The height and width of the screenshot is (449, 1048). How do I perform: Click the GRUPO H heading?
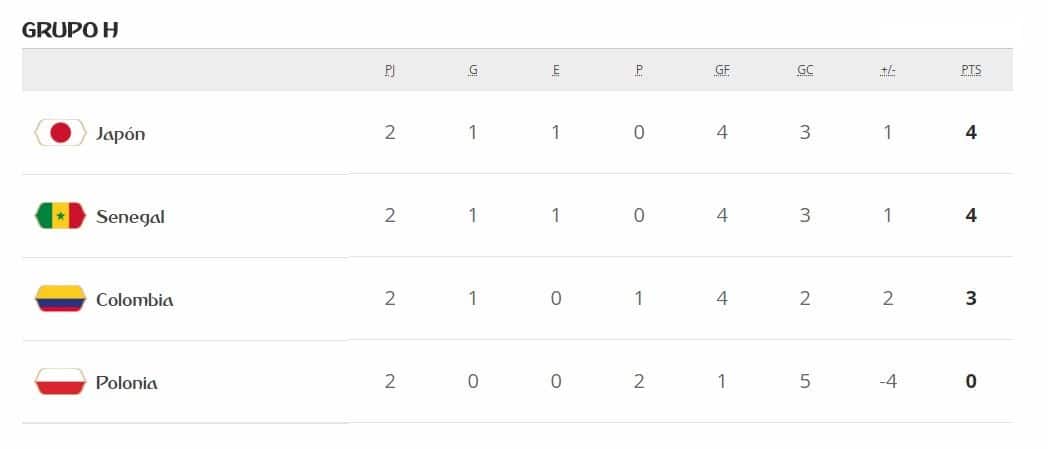point(70,30)
